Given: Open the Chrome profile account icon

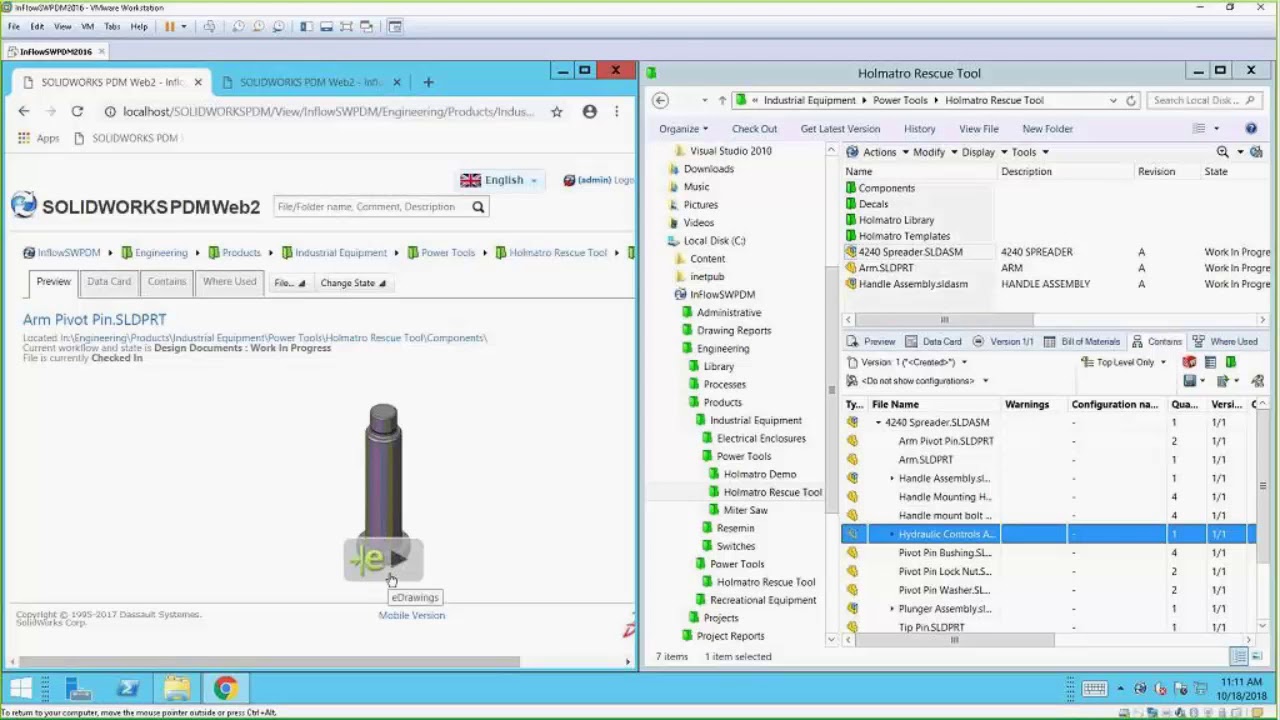Looking at the screenshot, I should point(590,112).
